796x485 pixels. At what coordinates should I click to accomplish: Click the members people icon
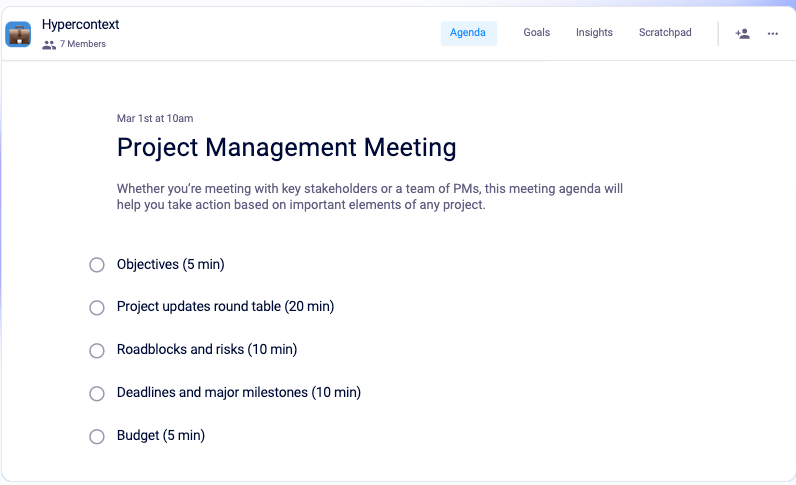[x=49, y=44]
